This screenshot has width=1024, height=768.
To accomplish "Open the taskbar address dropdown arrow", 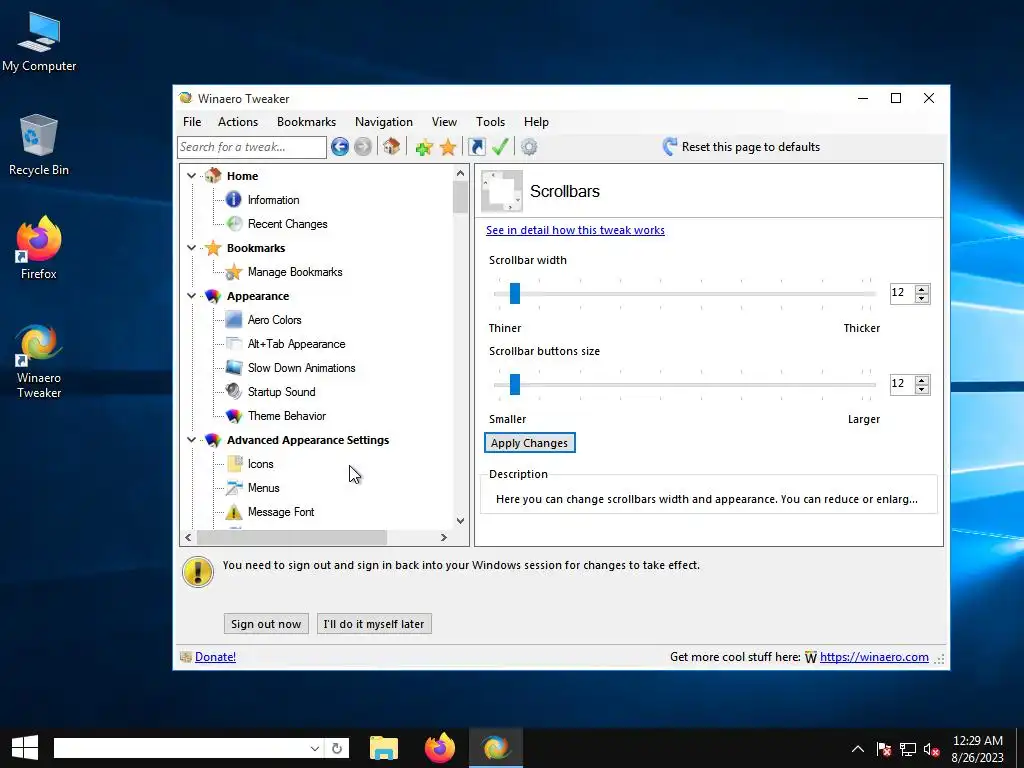I will pyautogui.click(x=314, y=748).
